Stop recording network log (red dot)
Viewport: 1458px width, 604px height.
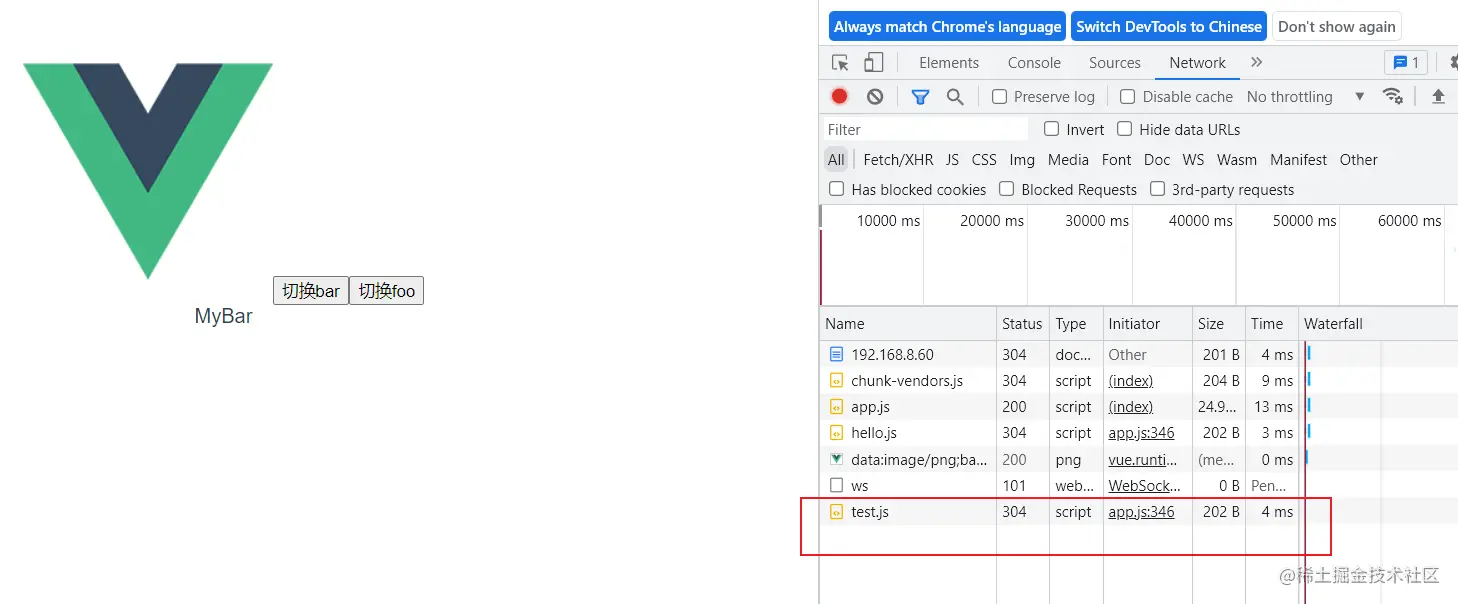click(840, 96)
